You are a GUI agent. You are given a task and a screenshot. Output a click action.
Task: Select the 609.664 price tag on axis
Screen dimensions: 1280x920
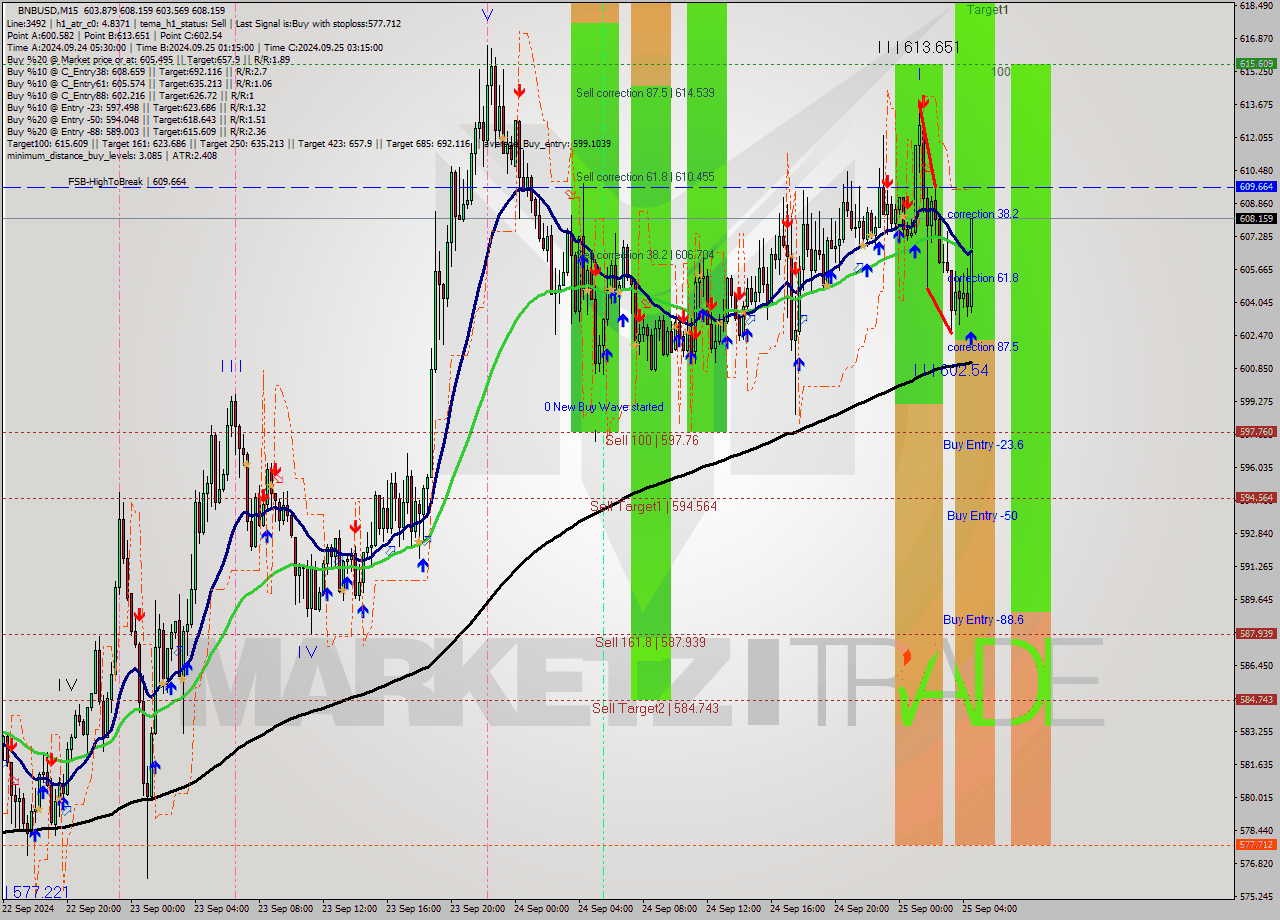coord(1256,186)
